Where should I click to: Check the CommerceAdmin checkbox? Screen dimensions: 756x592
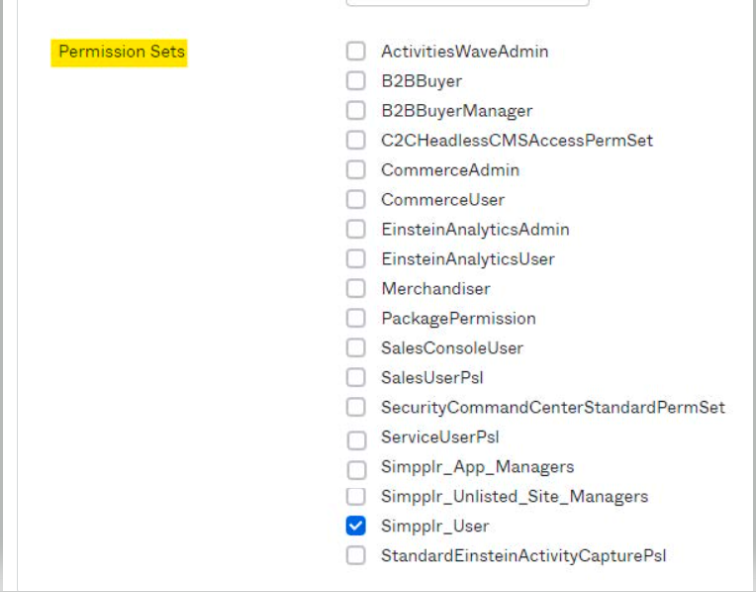tap(356, 170)
